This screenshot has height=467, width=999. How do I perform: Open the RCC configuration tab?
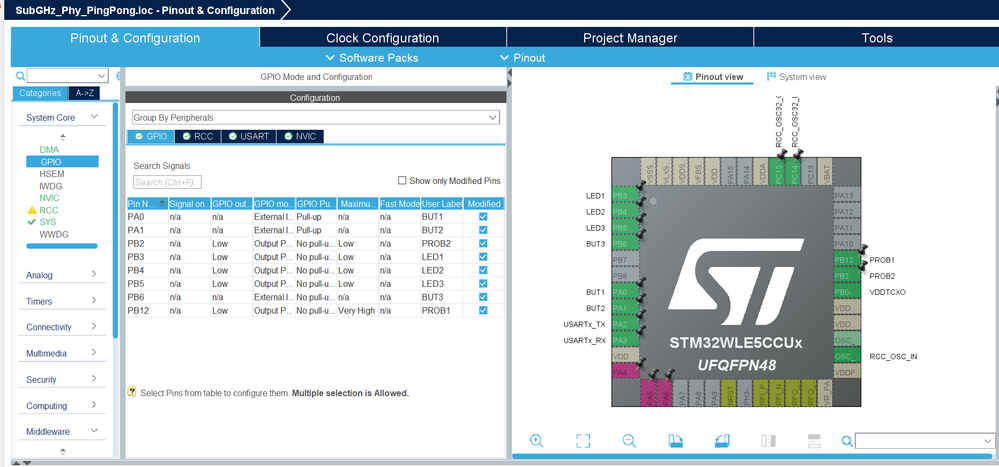point(198,136)
